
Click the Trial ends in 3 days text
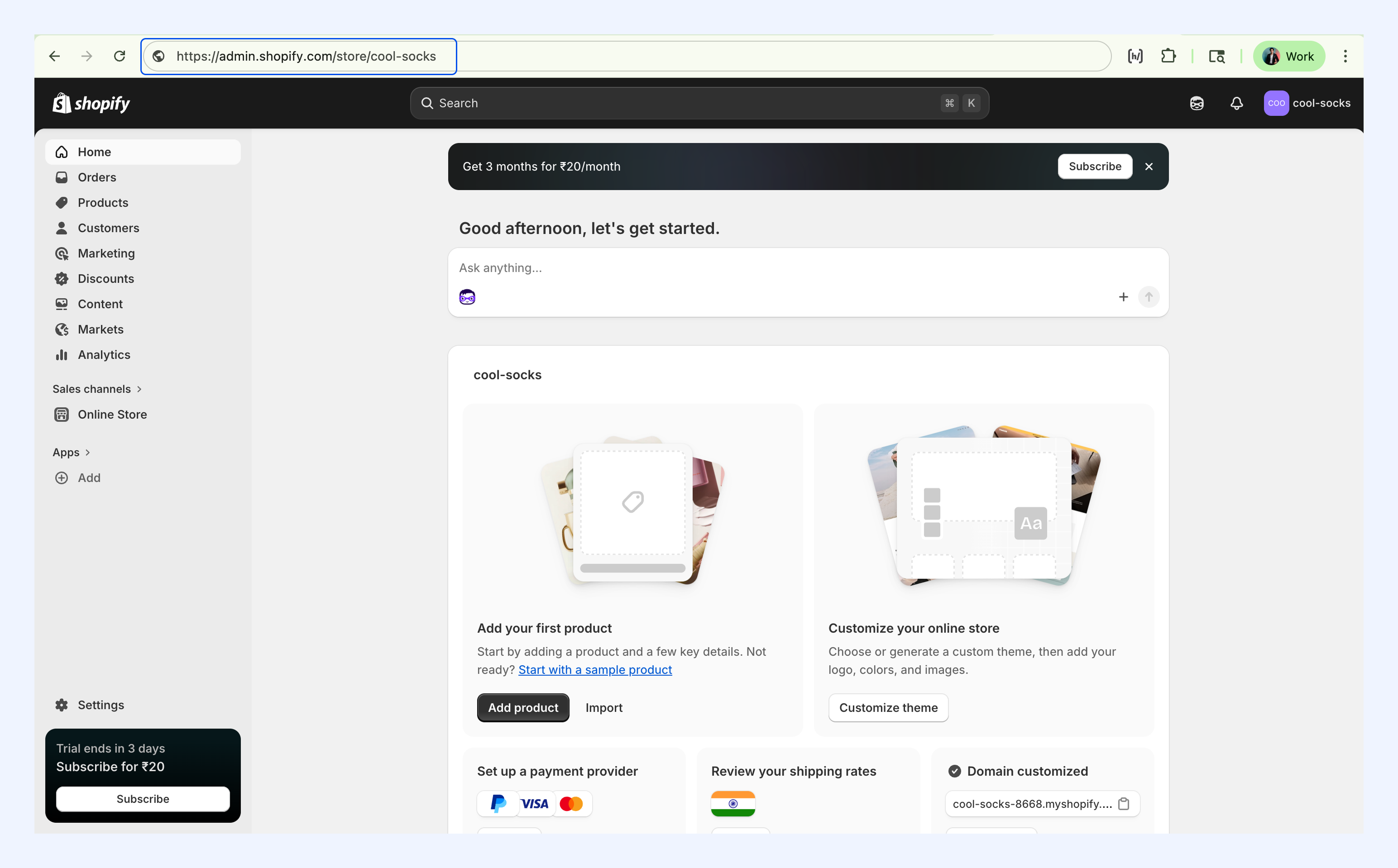[111, 749]
